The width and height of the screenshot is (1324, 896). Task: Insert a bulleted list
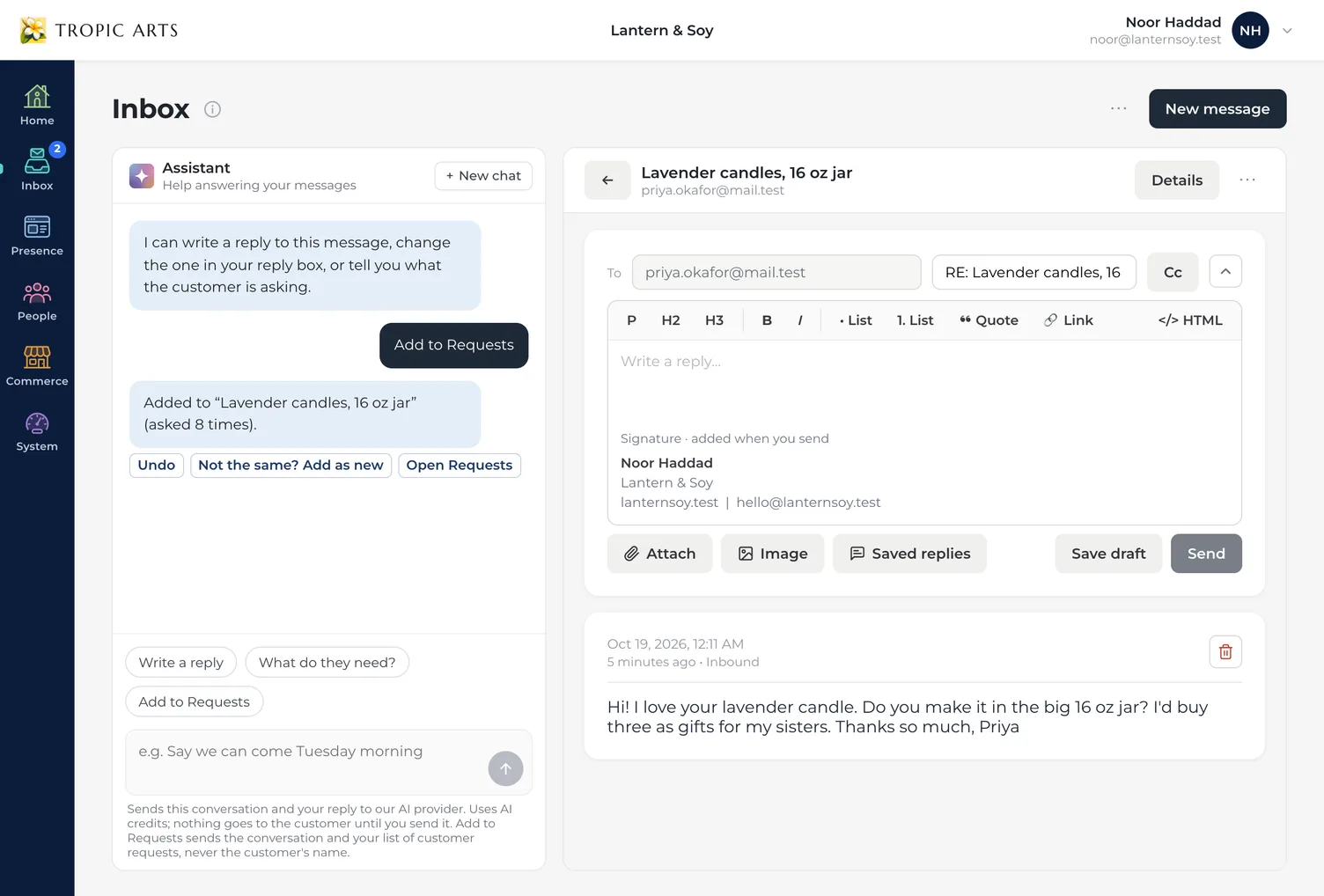856,320
